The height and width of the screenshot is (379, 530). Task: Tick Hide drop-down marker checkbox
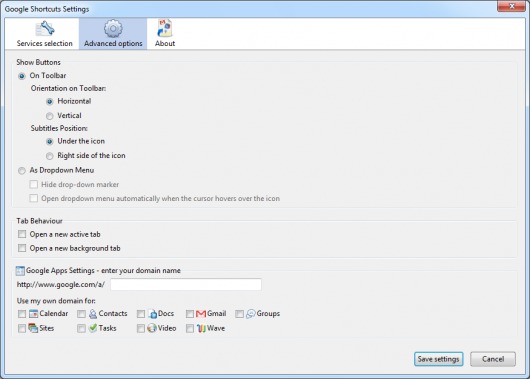[x=33, y=184]
